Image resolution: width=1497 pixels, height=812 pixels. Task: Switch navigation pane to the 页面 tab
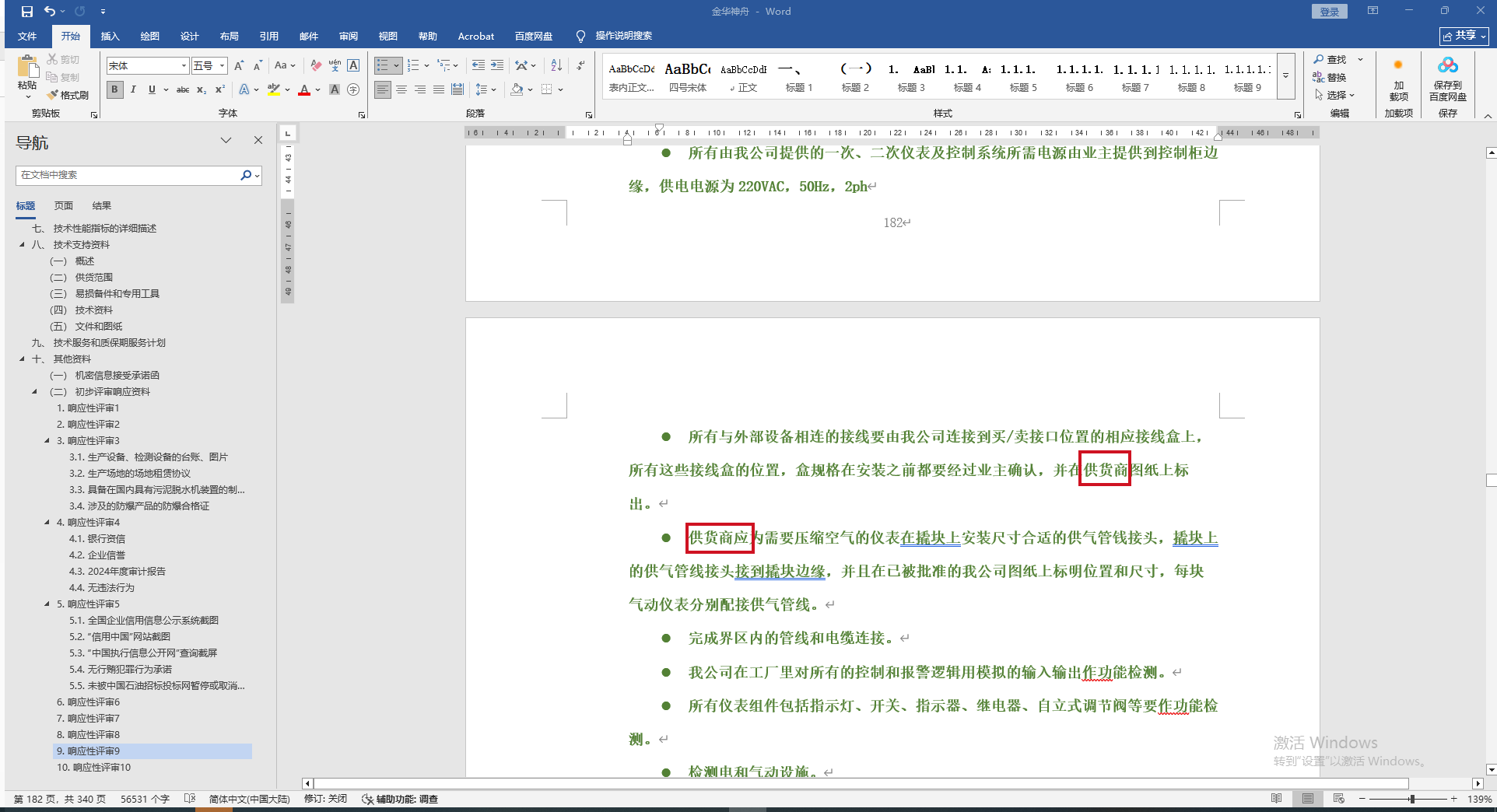pos(64,206)
